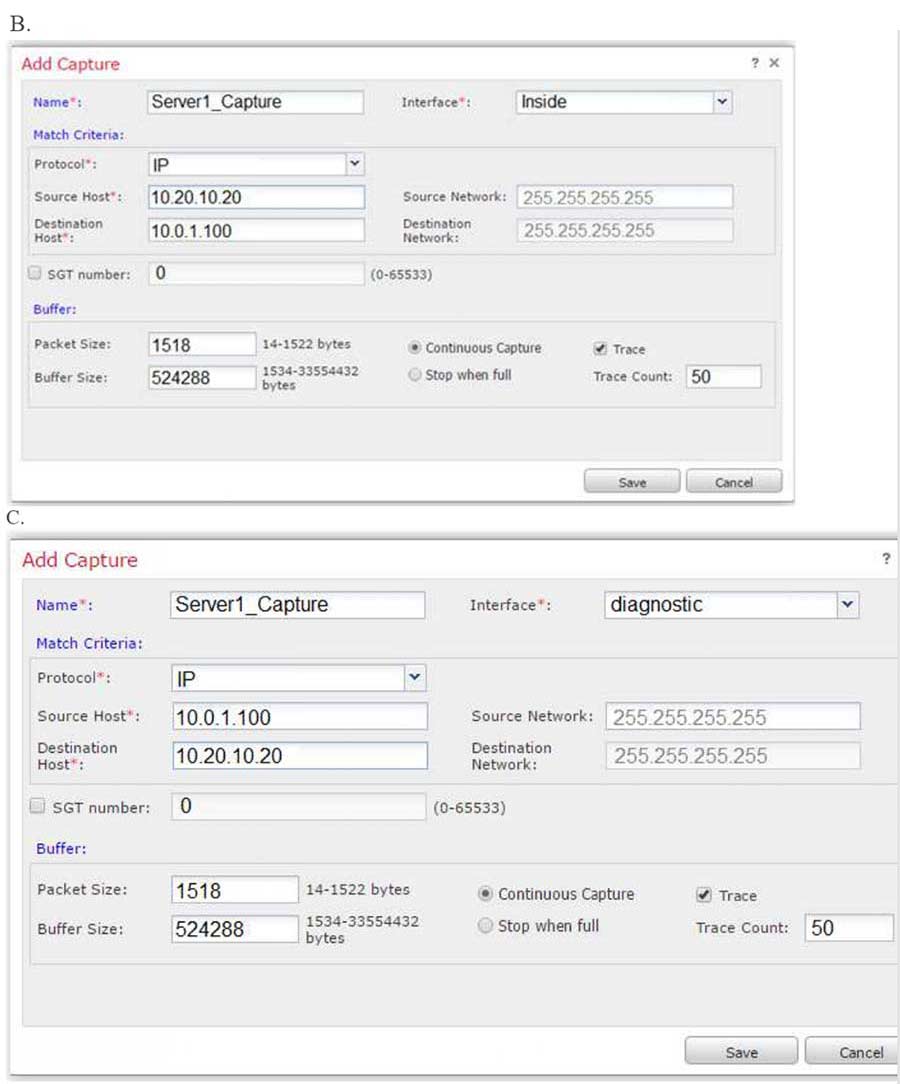Image resolution: width=900 pixels, height=1084 pixels.
Task: Close dialog B with the X icon
Action: click(774, 63)
